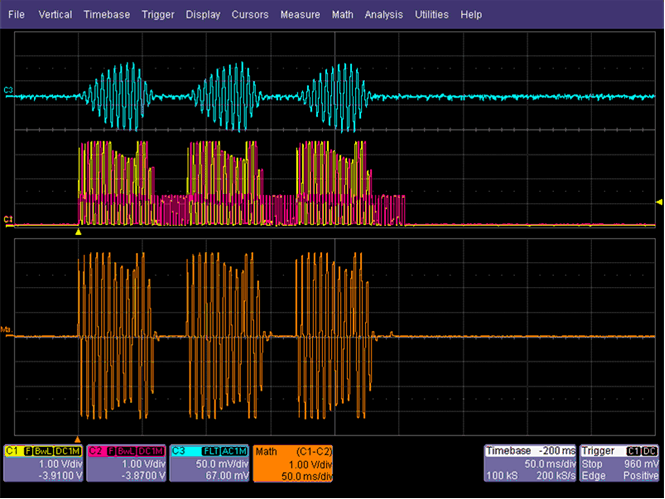
Task: Open the Utilities menu
Action: coord(432,15)
